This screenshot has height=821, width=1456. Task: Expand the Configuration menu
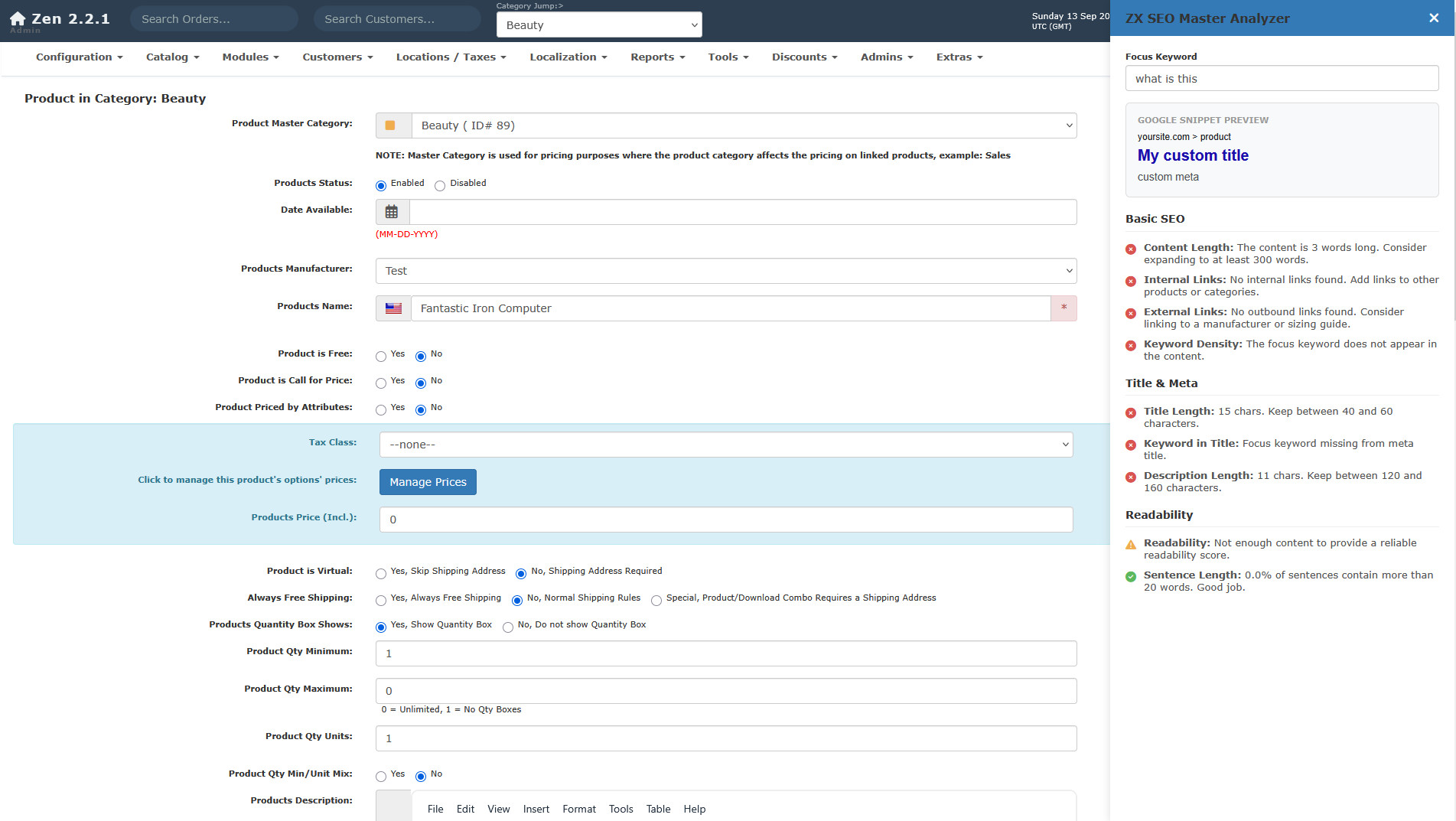(x=79, y=57)
